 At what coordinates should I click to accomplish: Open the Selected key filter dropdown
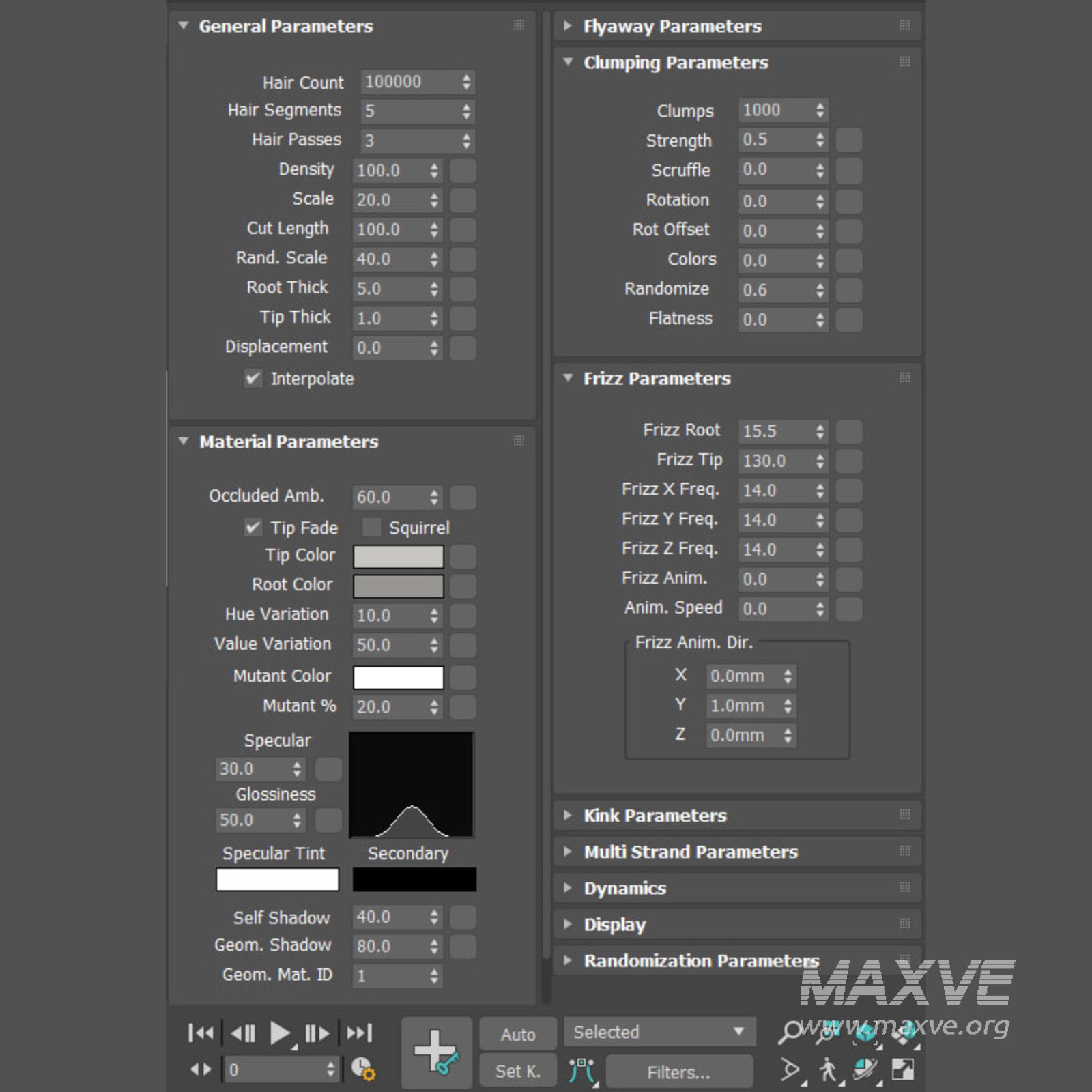tap(659, 1032)
